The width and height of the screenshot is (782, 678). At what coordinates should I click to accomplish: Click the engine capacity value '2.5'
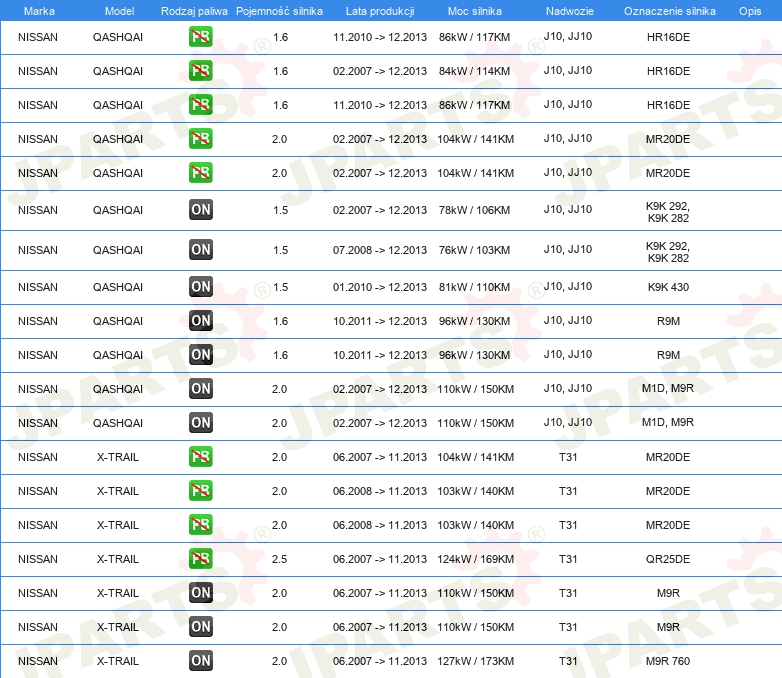279,559
